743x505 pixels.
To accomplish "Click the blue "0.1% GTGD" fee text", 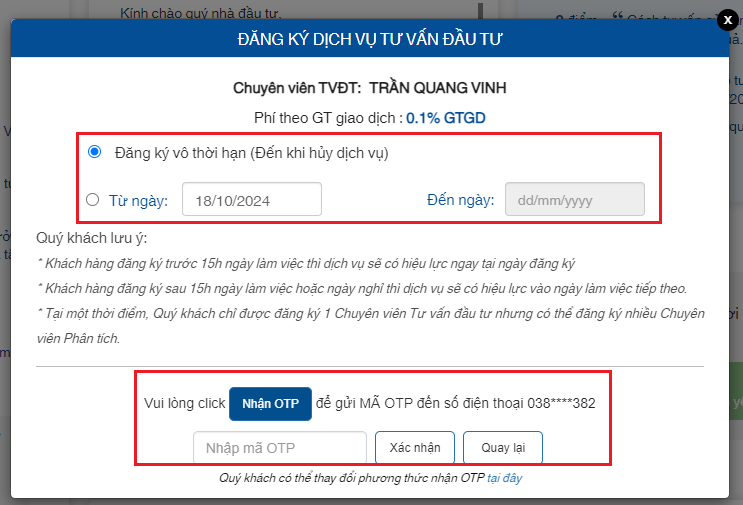I will point(445,118).
